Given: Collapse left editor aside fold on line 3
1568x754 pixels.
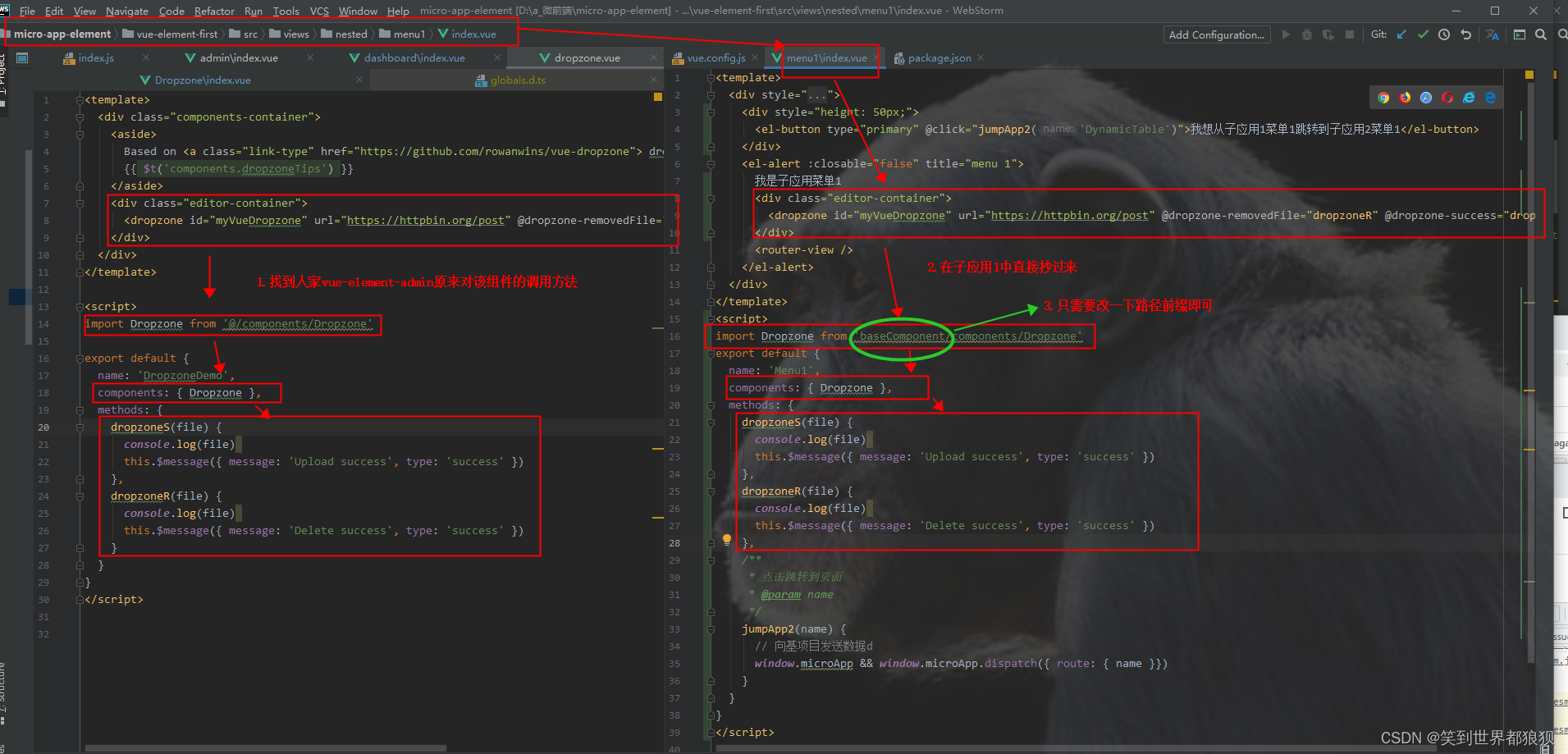Looking at the screenshot, I should coord(80,135).
